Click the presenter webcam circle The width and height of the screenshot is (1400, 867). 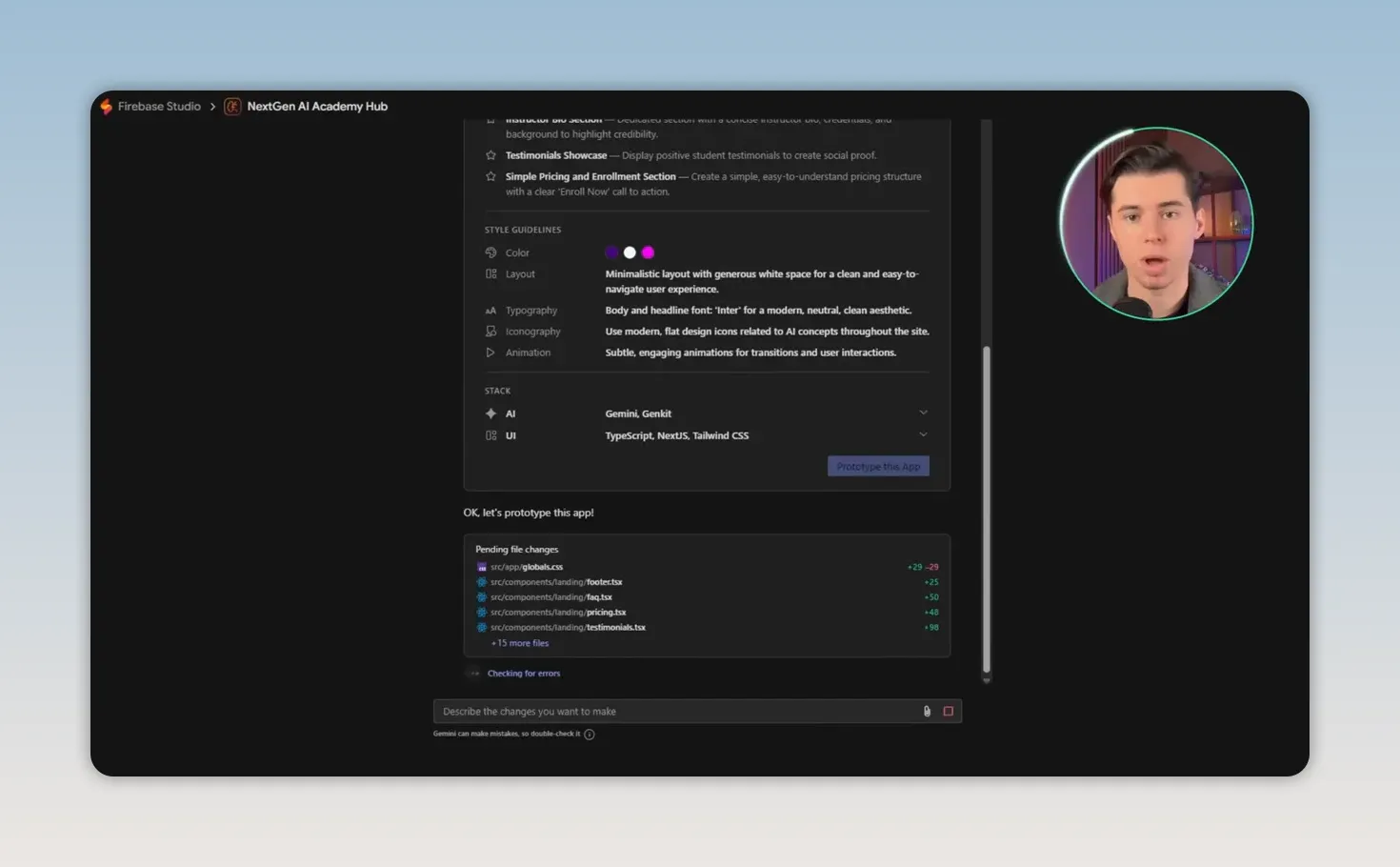pyautogui.click(x=1156, y=224)
